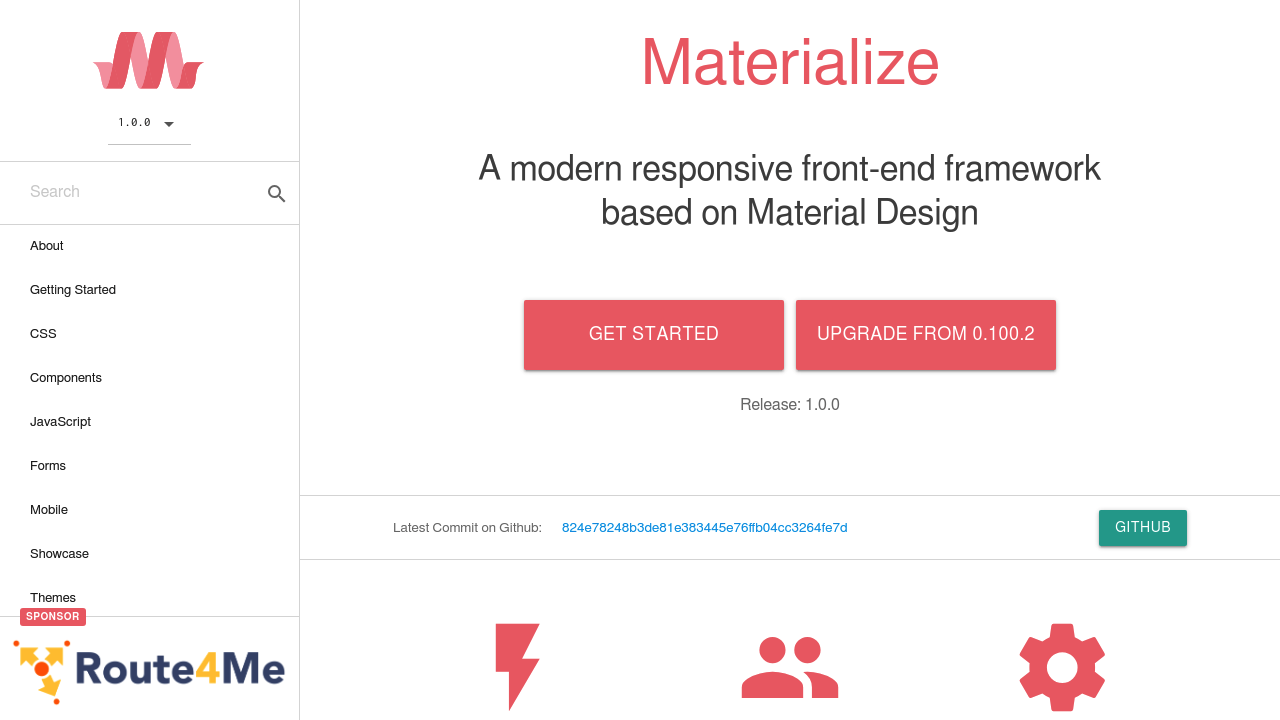Click the Materialize logo in the sidebar
Image resolution: width=1280 pixels, height=720 pixels.
(149, 61)
